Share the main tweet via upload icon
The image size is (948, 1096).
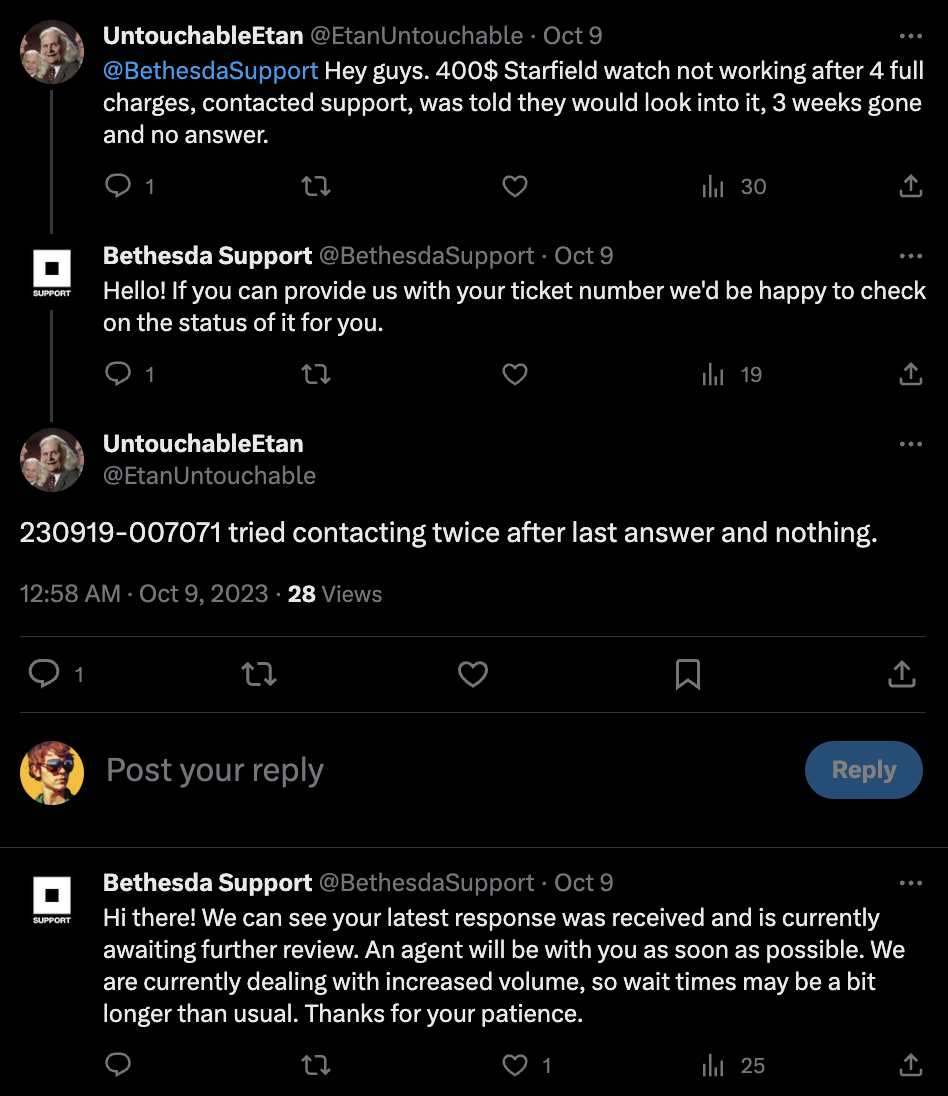(902, 675)
